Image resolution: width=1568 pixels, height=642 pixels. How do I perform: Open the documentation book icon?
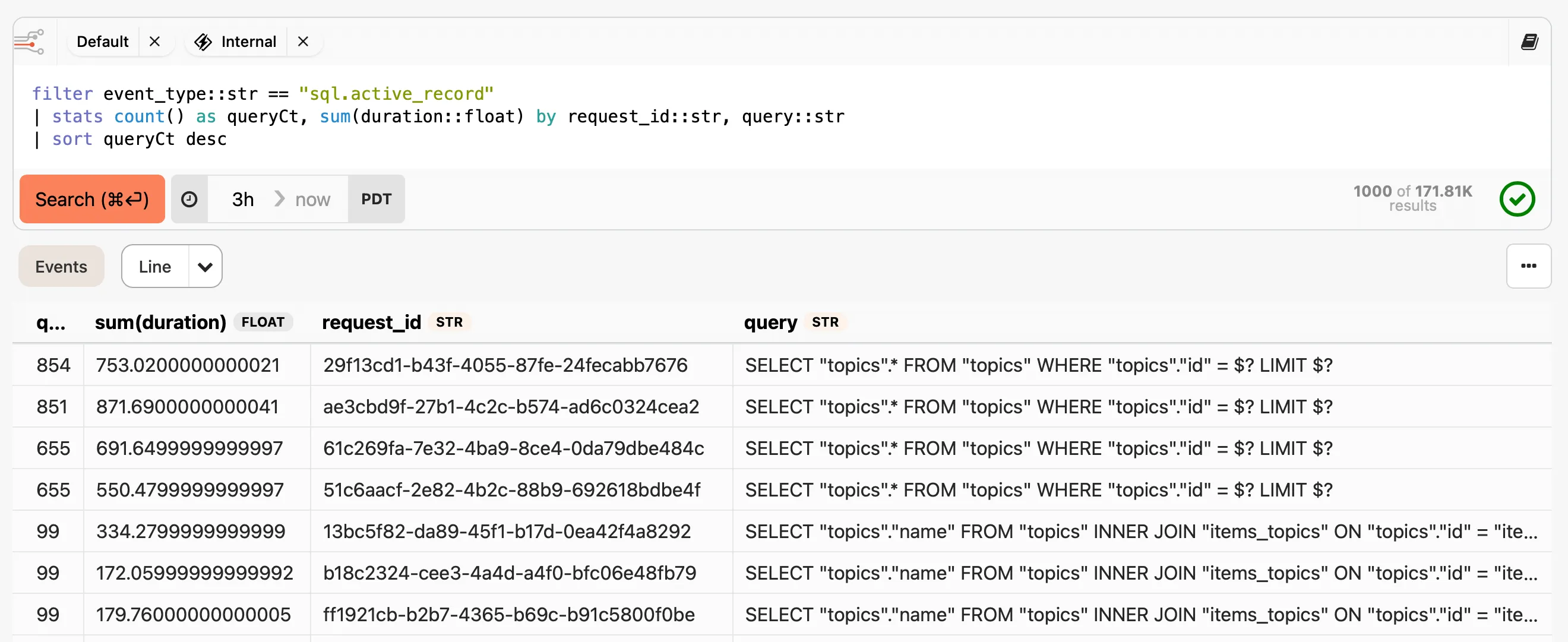pyautogui.click(x=1530, y=41)
